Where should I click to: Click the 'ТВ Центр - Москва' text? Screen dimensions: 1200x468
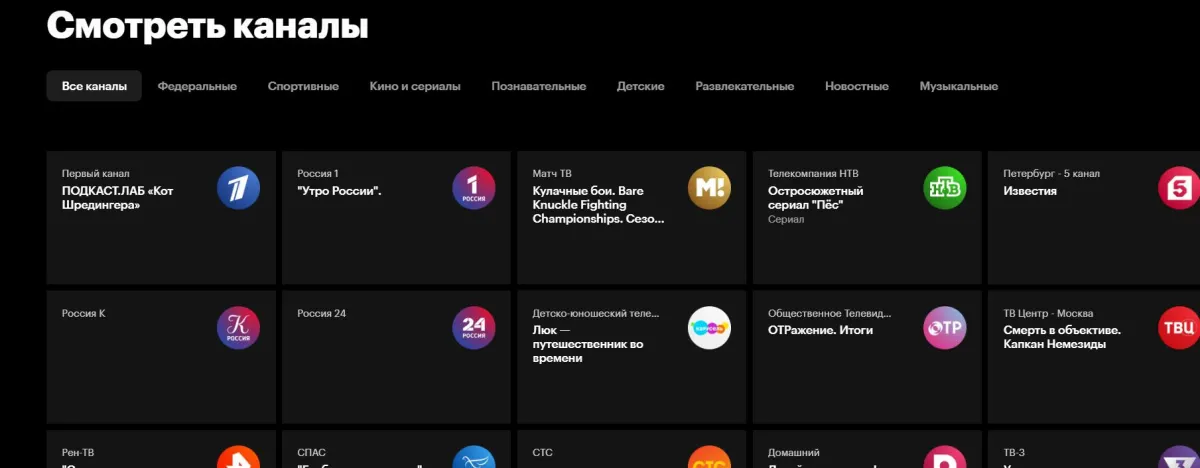1049,313
